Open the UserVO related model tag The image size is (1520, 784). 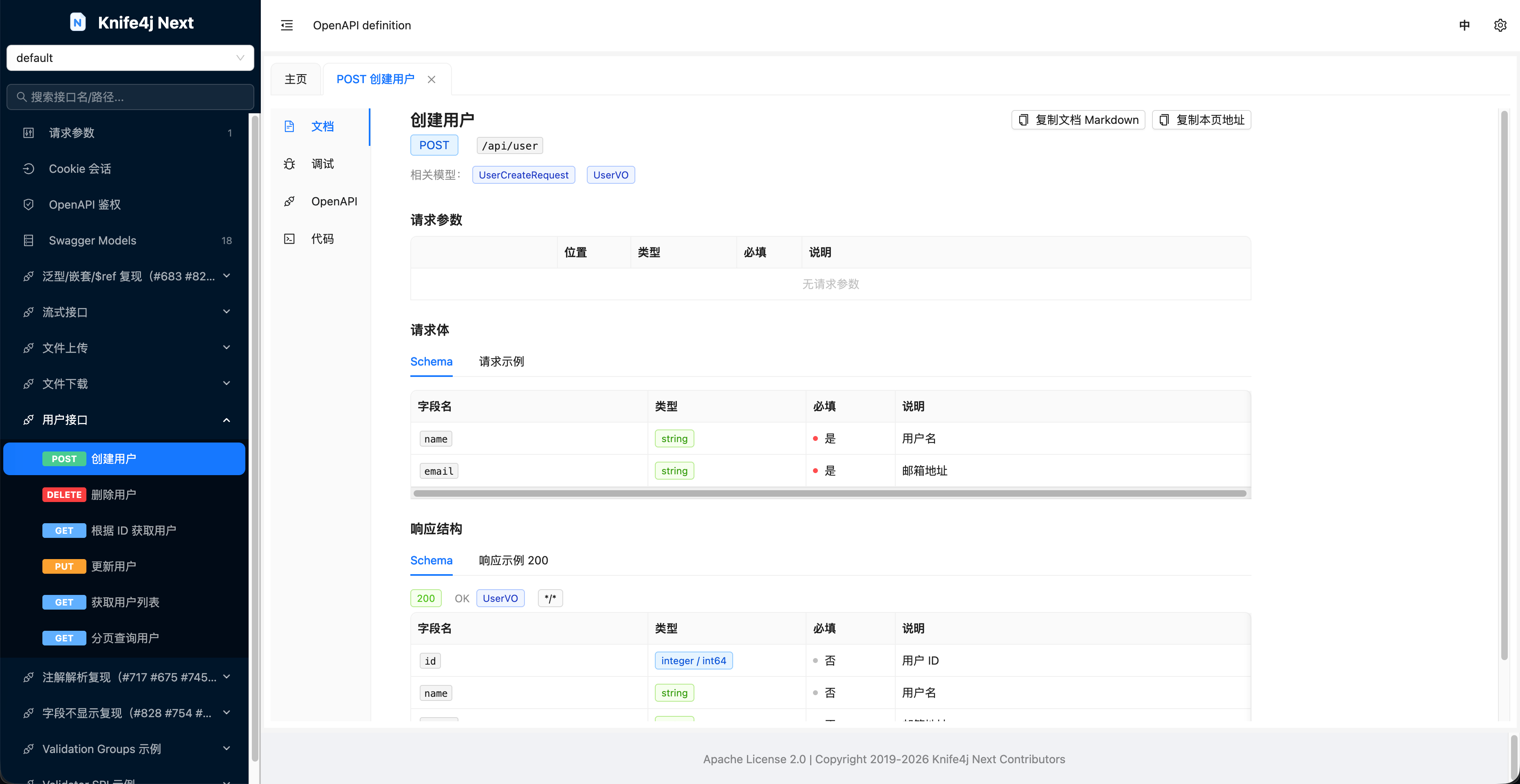tap(611, 175)
